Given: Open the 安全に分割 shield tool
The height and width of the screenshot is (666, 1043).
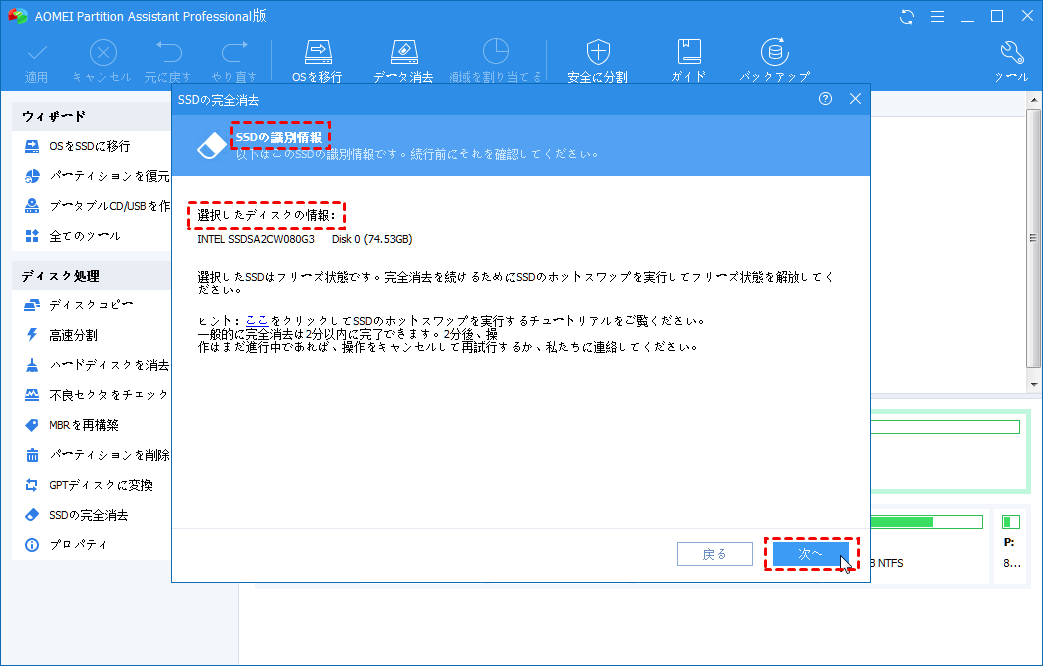Looking at the screenshot, I should (597, 61).
